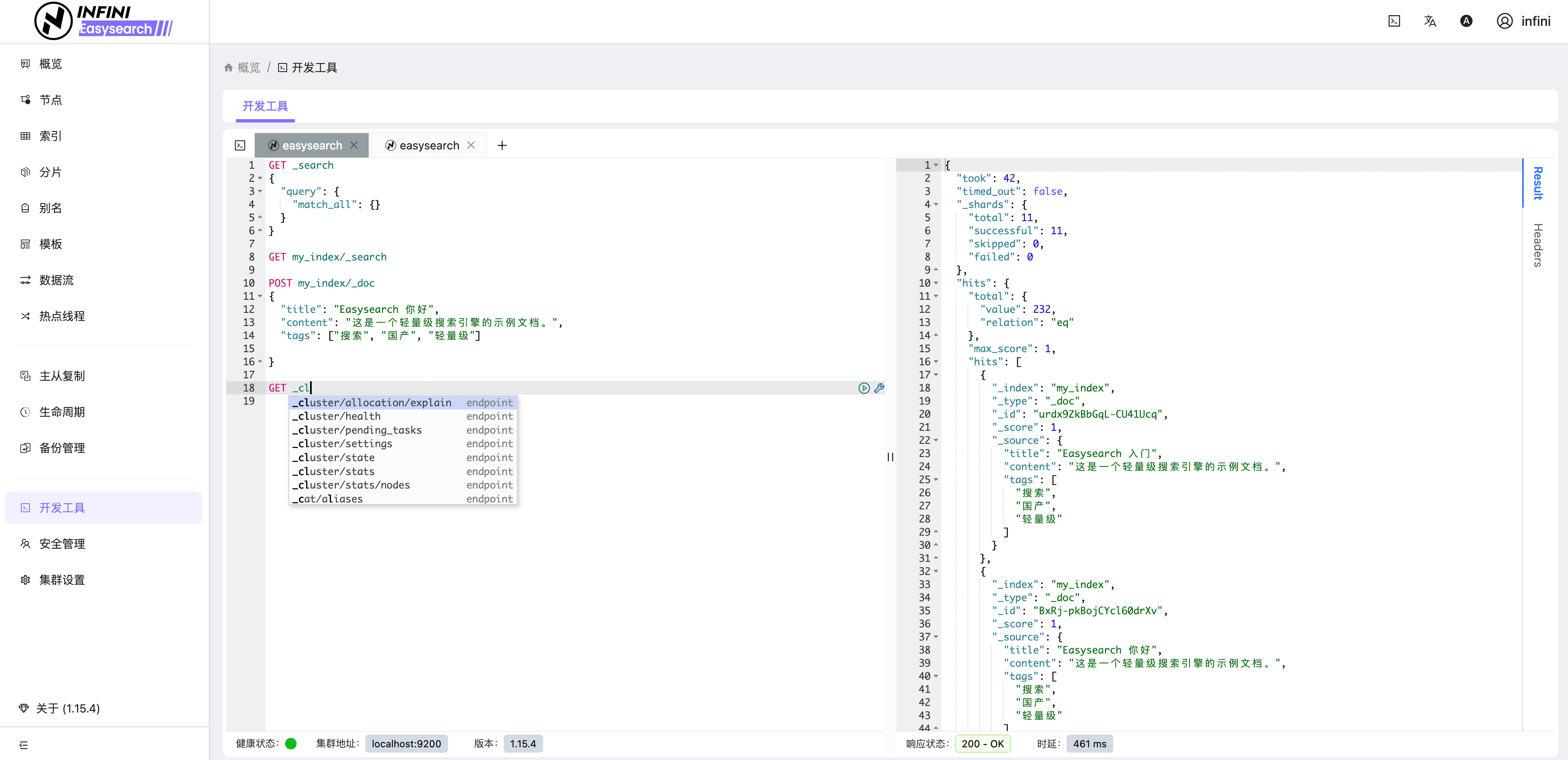Open the 安全管理 sidebar menu

click(x=61, y=544)
